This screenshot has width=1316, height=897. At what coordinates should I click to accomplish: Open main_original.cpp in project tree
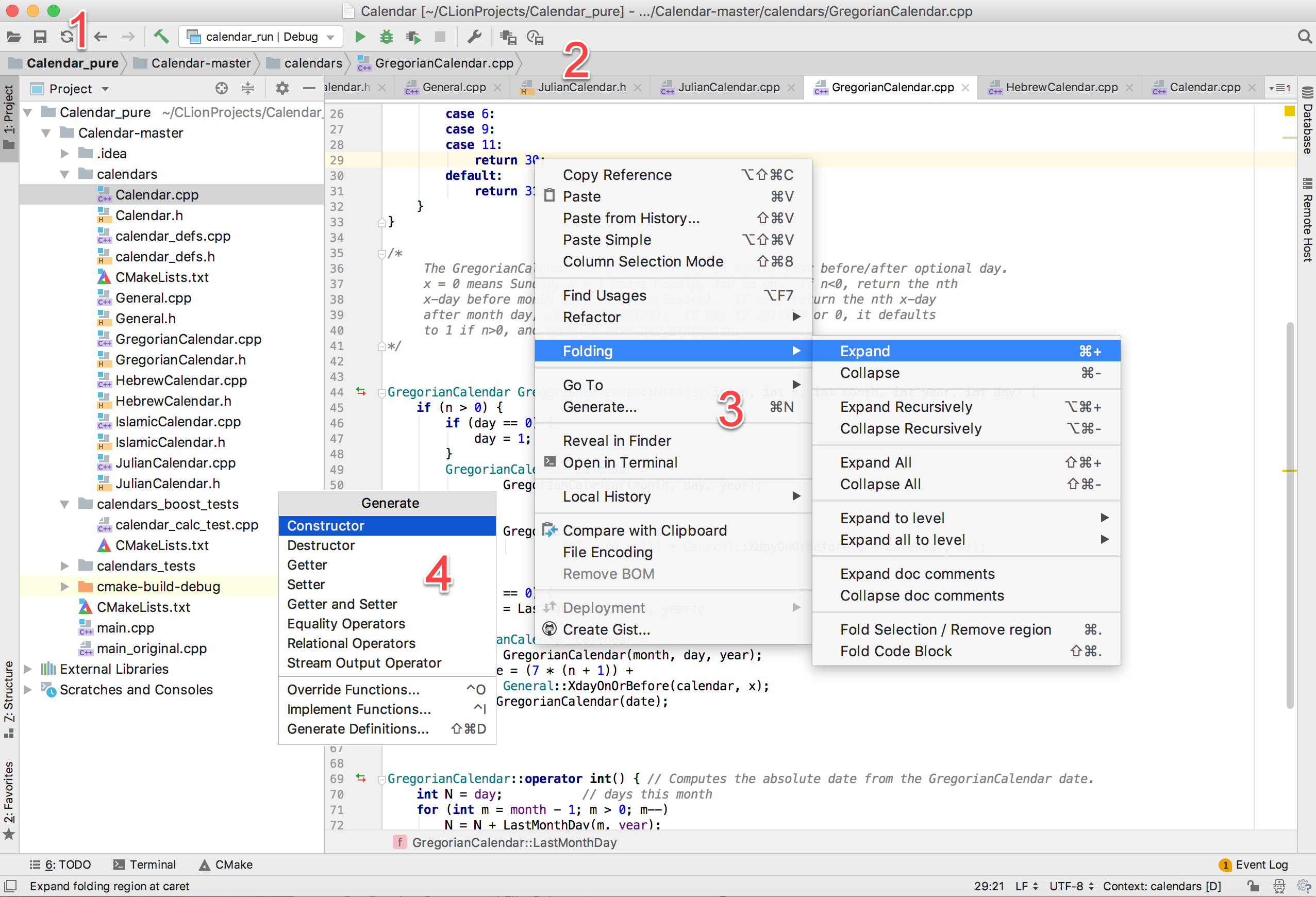click(152, 649)
